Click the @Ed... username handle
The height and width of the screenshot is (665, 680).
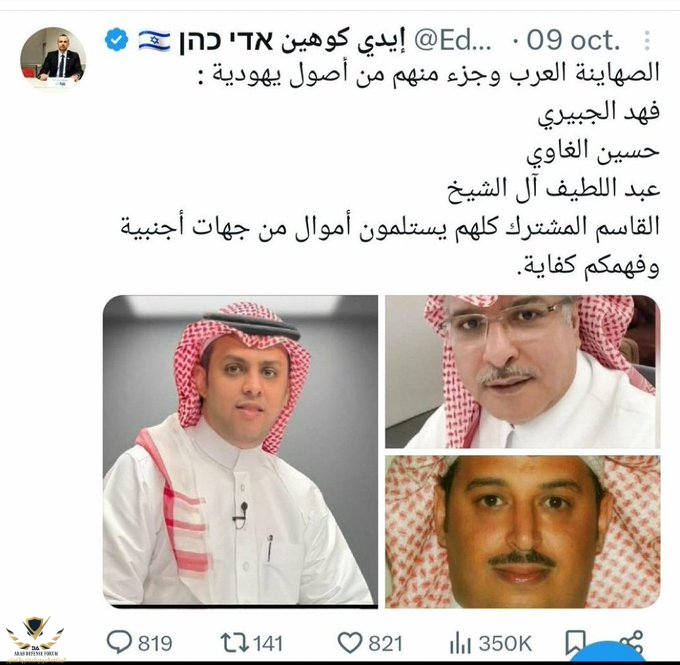click(453, 41)
